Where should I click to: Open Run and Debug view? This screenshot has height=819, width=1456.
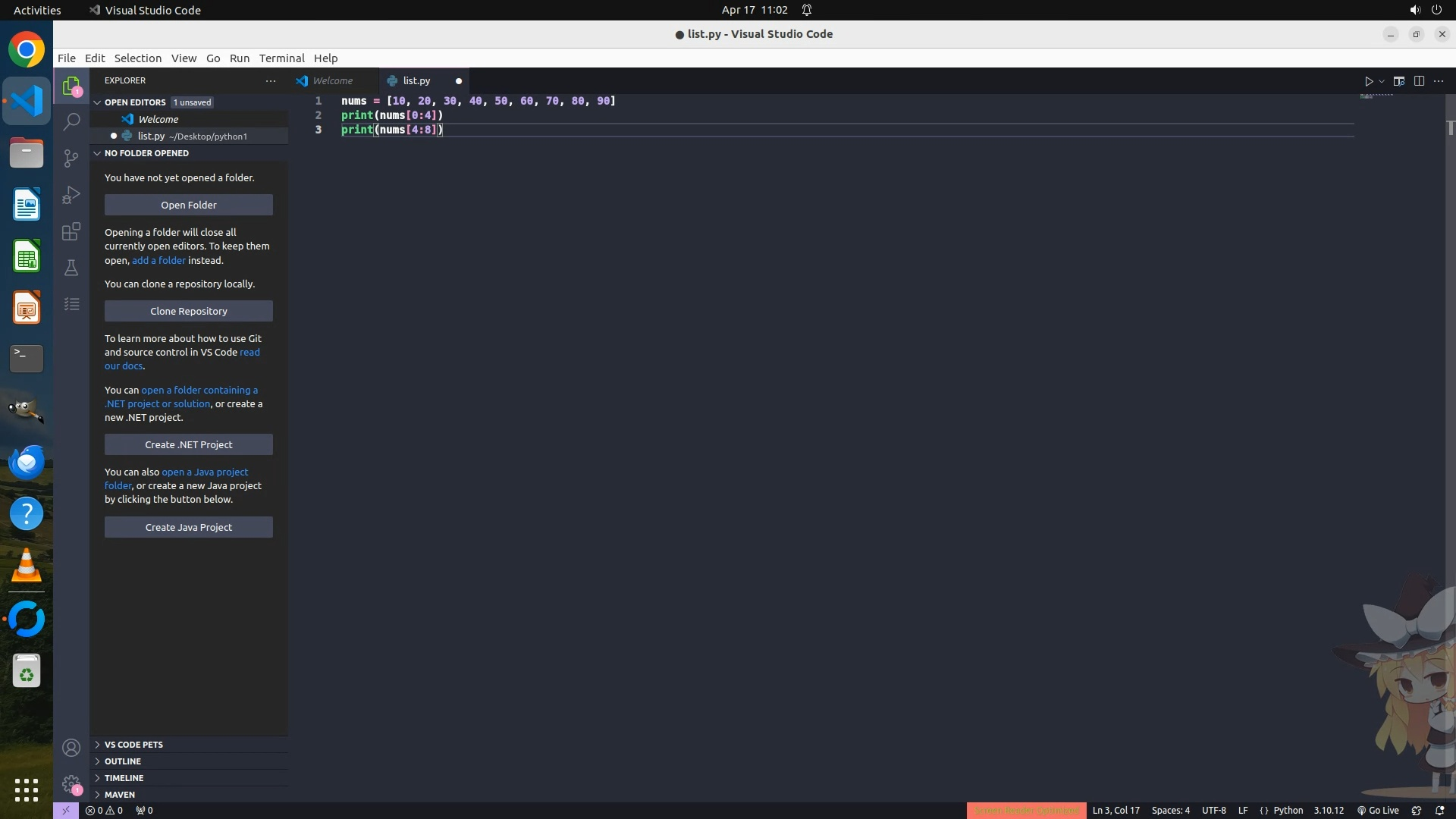71,195
